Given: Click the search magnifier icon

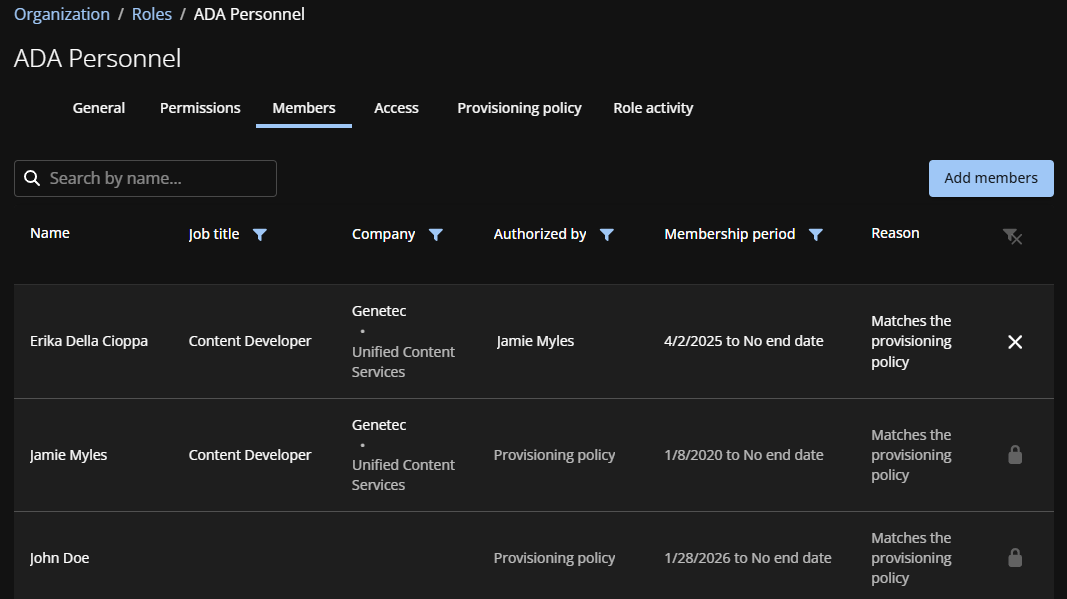Looking at the screenshot, I should tap(32, 178).
